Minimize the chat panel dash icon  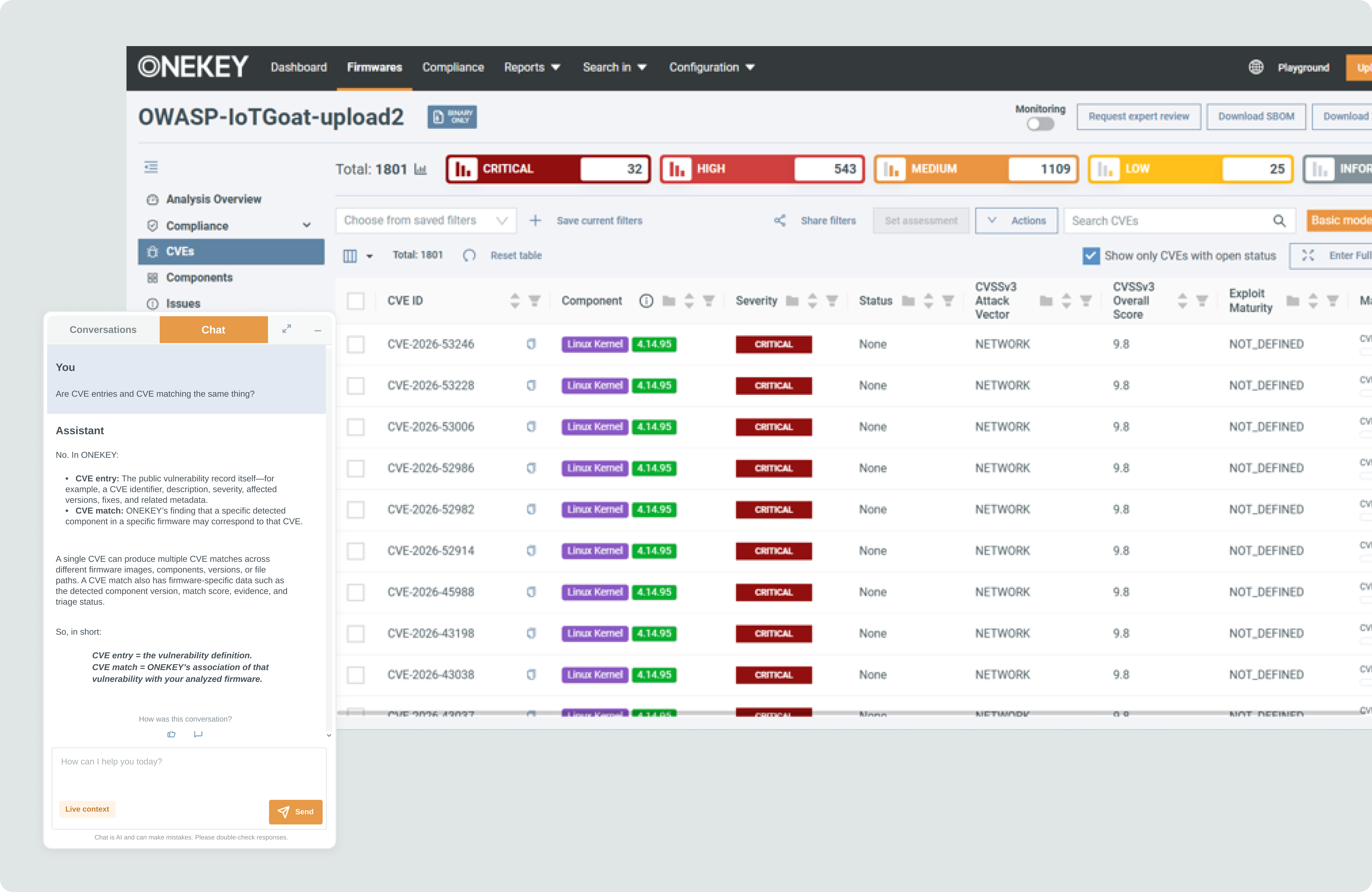pos(318,330)
